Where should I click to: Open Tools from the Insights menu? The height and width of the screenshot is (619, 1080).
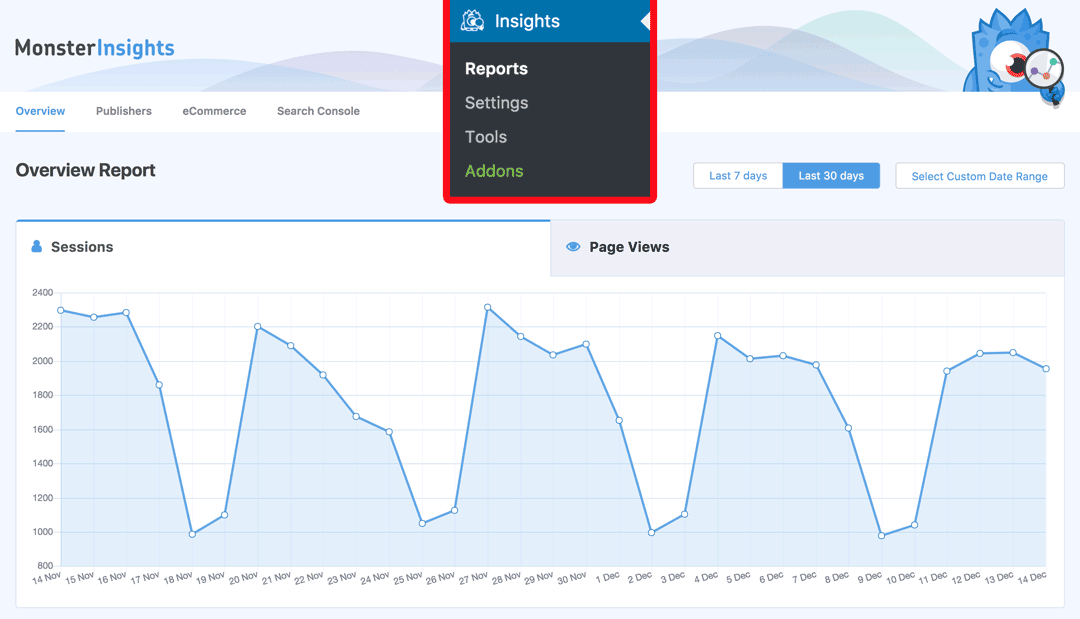coord(485,136)
